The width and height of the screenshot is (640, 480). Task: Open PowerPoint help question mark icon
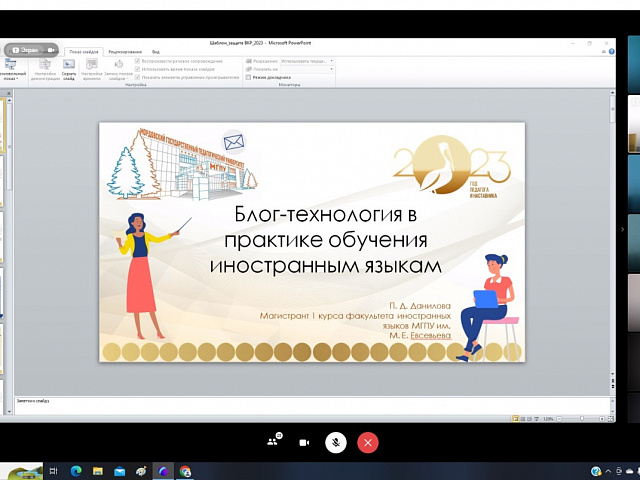point(612,51)
